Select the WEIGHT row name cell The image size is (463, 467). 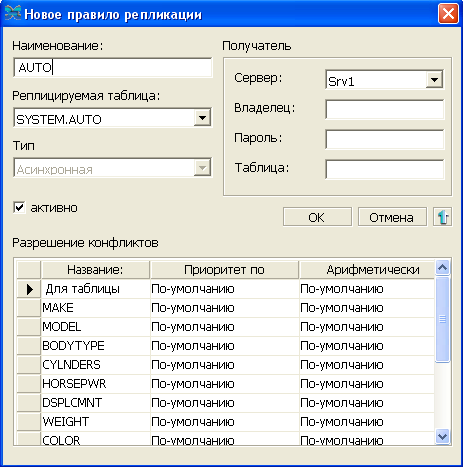(96, 422)
